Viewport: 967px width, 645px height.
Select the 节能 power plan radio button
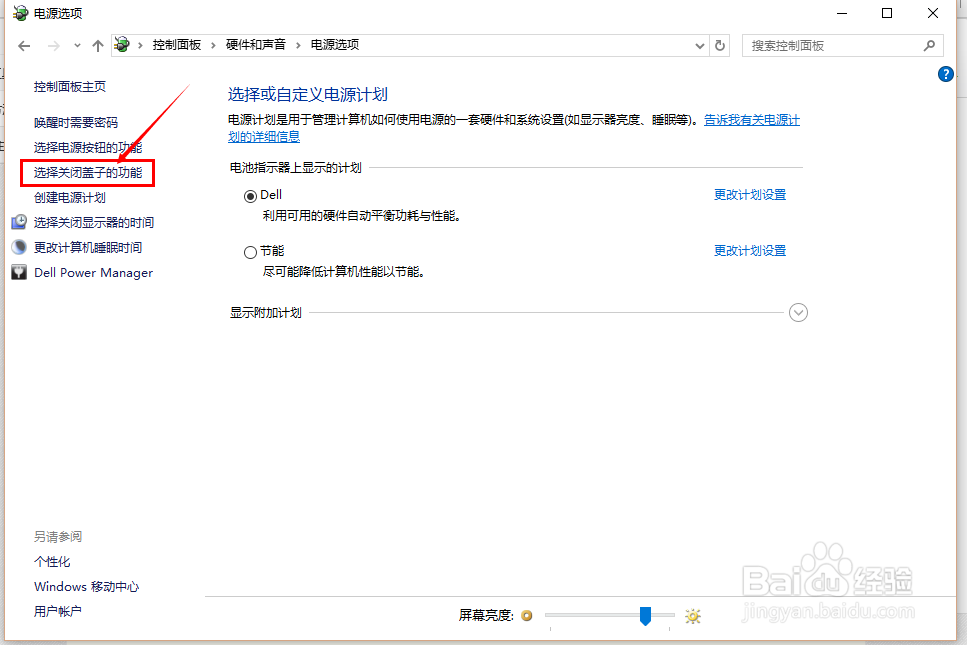coord(250,250)
